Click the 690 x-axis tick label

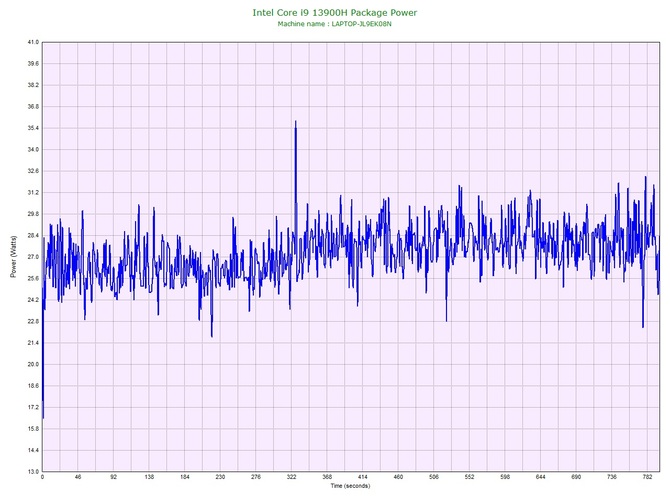576,477
